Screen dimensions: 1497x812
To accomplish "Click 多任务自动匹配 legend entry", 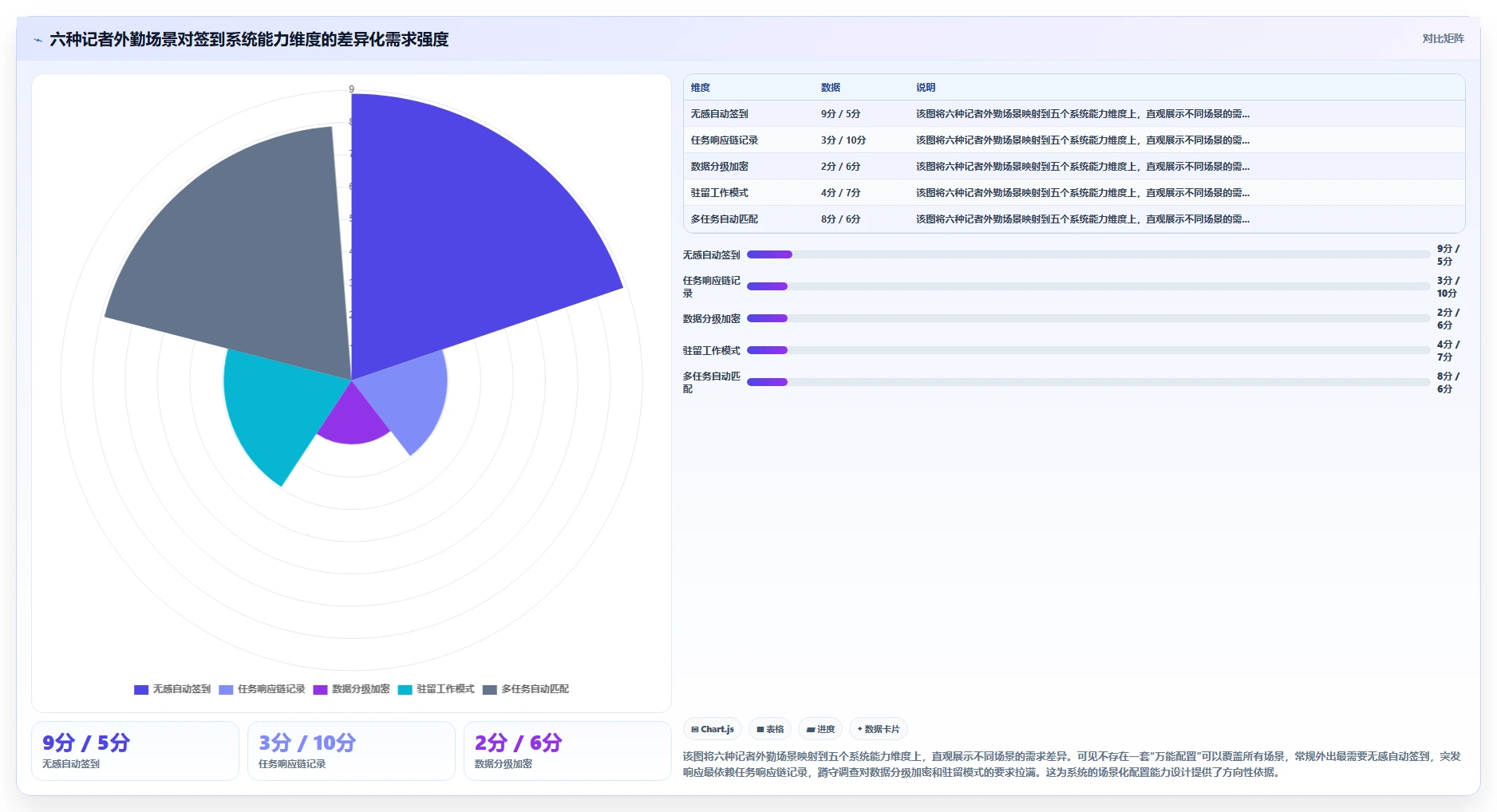I will (525, 689).
